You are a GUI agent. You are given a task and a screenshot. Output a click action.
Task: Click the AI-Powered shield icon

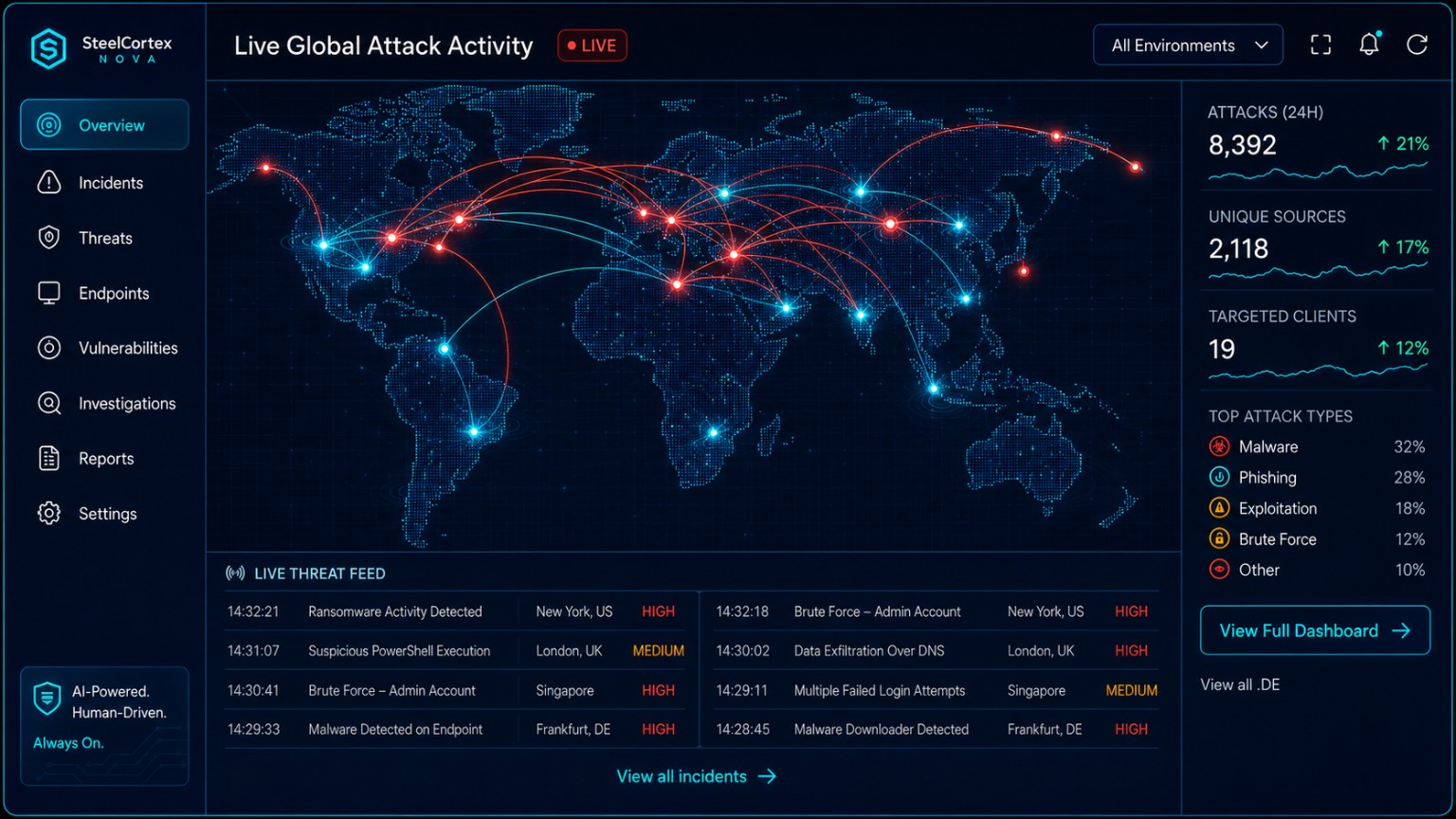46,700
